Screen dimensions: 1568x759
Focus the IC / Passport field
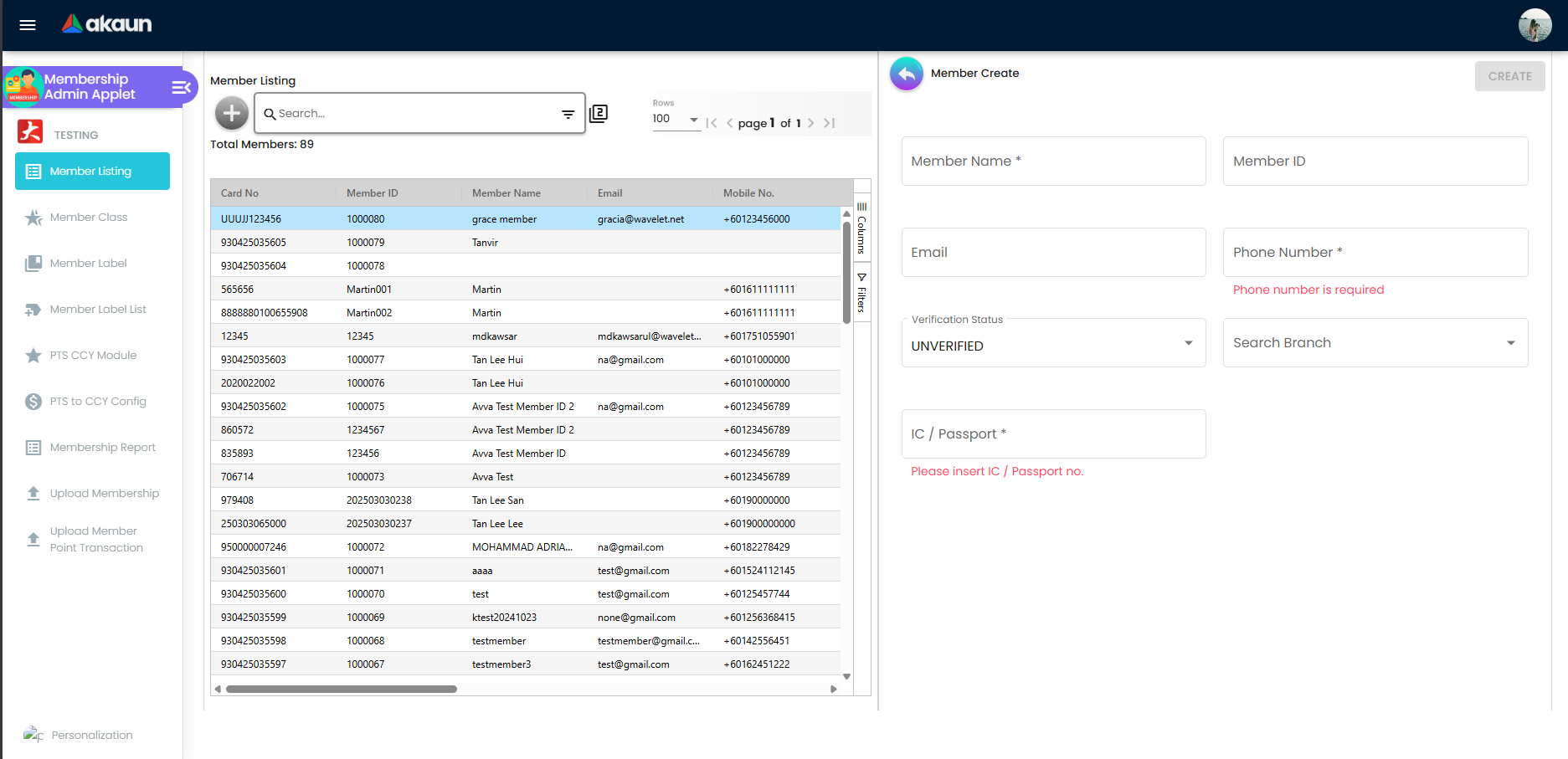click(x=1053, y=434)
